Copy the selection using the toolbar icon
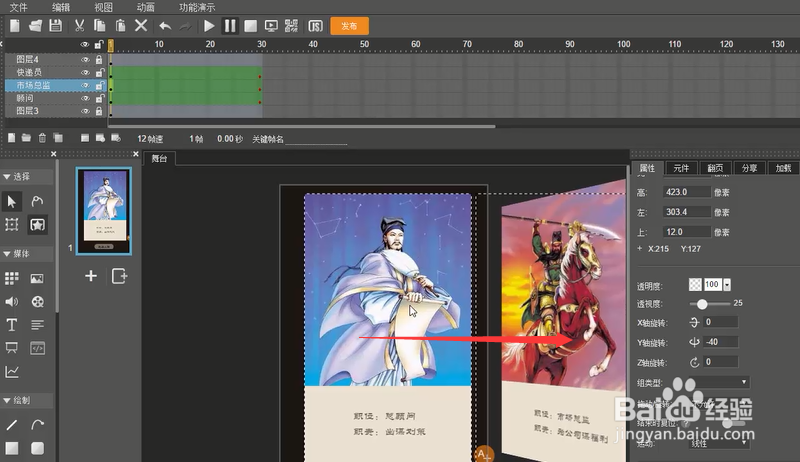Image resolution: width=800 pixels, height=462 pixels. 99,25
